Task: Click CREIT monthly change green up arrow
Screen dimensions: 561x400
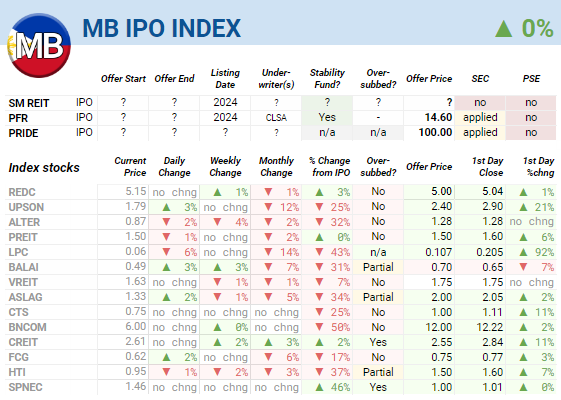Action: (268, 343)
